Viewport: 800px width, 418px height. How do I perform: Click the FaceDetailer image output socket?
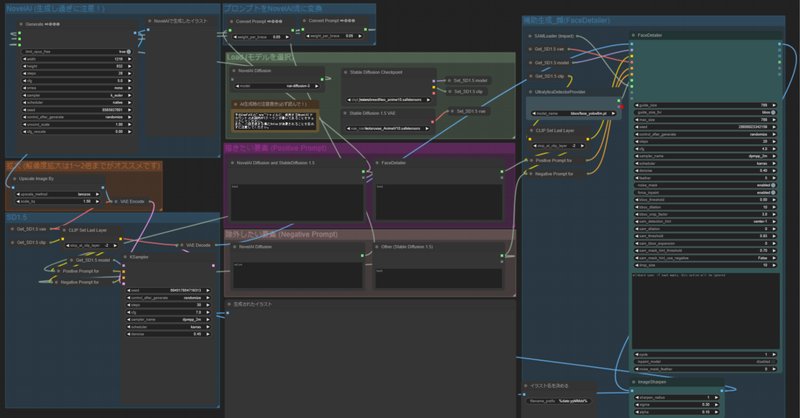click(x=779, y=44)
